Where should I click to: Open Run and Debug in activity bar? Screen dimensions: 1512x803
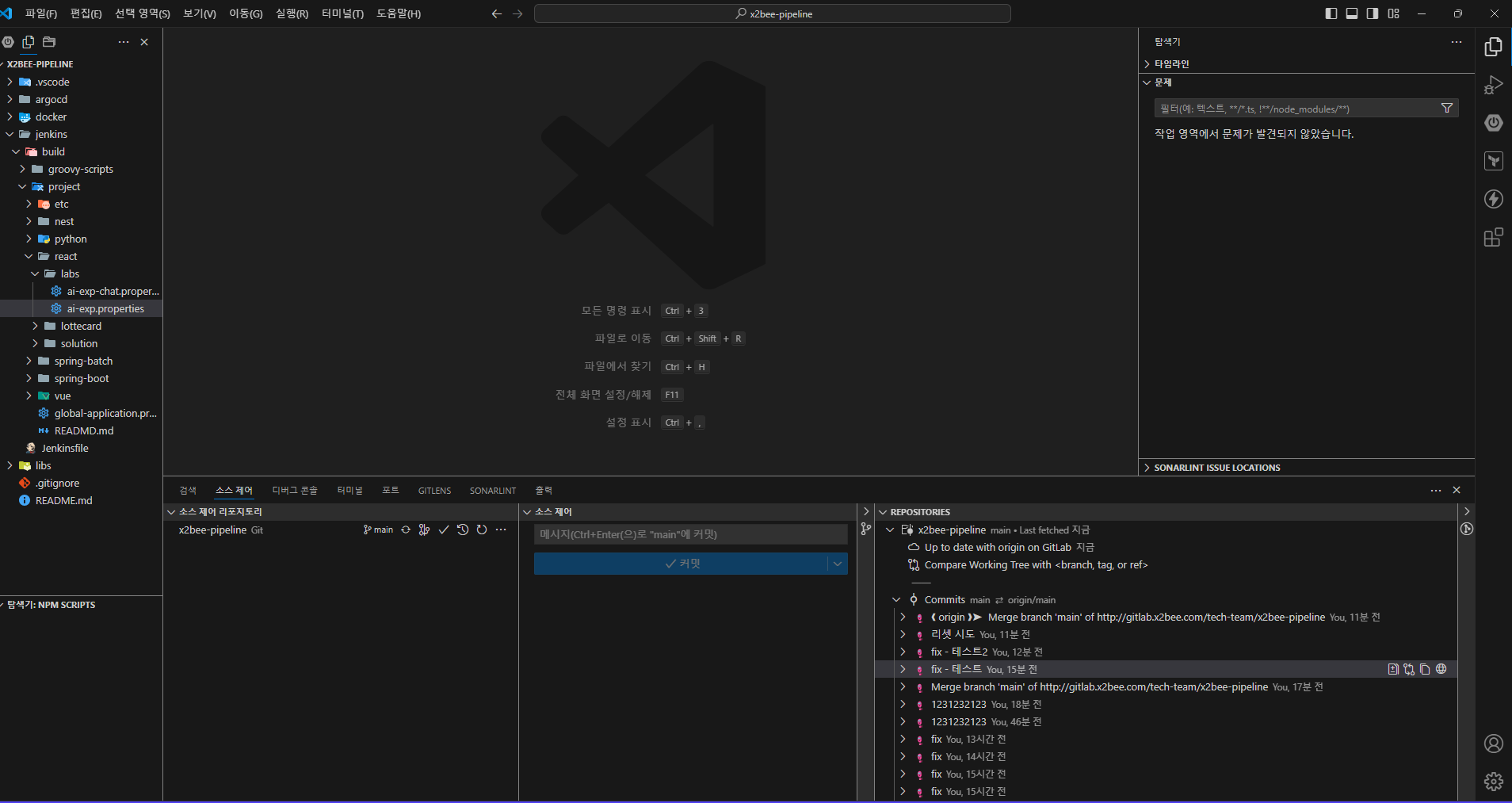click(x=1493, y=85)
